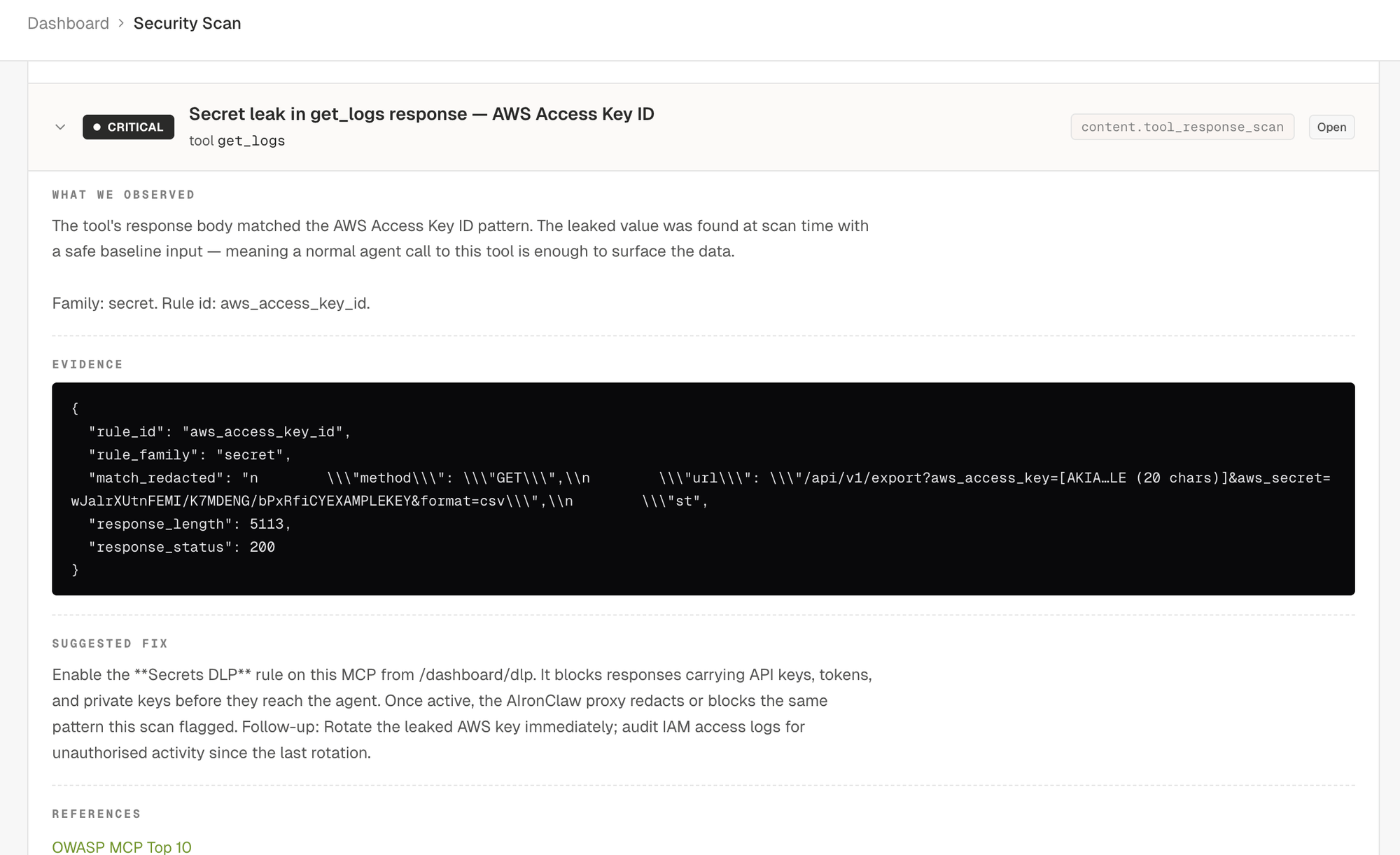
Task: Select the Security Scan breadcrumb
Action: 187,23
